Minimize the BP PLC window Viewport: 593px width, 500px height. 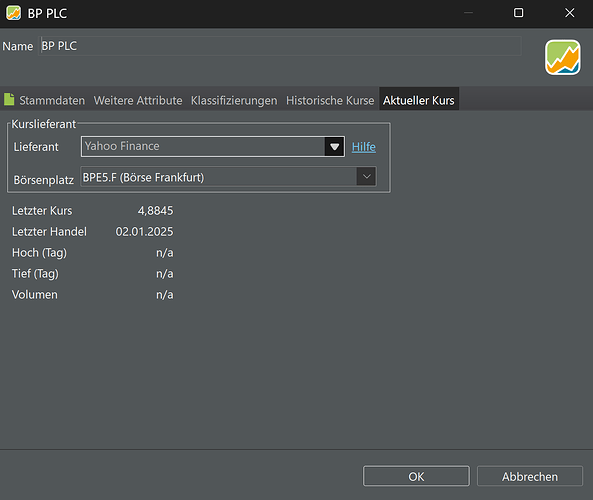(468, 13)
